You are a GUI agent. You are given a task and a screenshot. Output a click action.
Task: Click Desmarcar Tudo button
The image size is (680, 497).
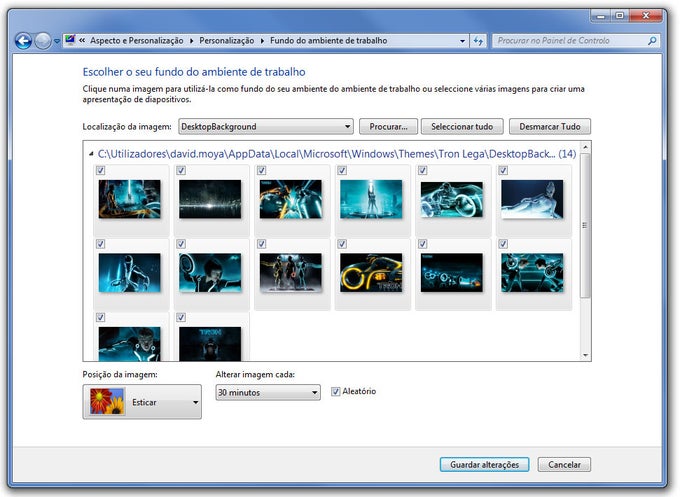click(549, 127)
